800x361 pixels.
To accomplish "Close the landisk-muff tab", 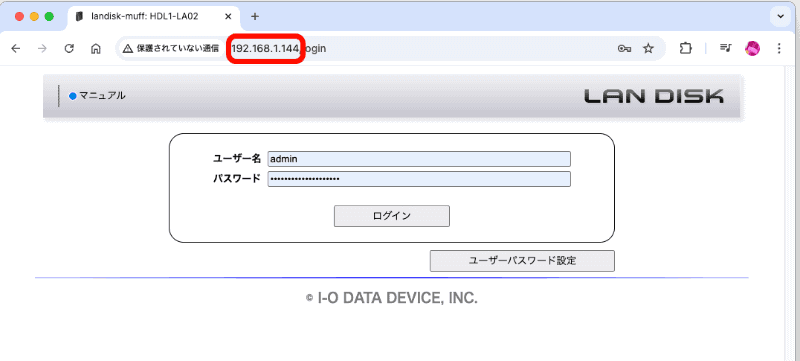I will (229, 16).
